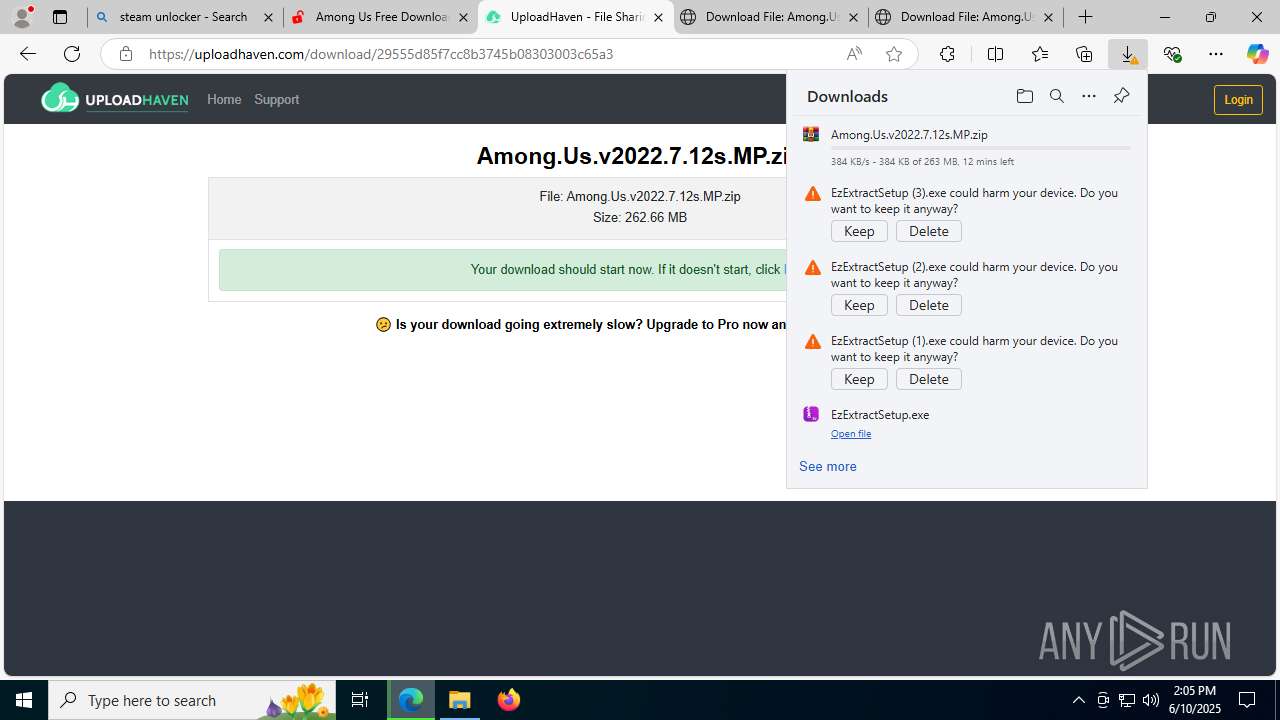This screenshot has width=1280, height=720.
Task: Open Edge Settings and more menu
Action: point(1216,54)
